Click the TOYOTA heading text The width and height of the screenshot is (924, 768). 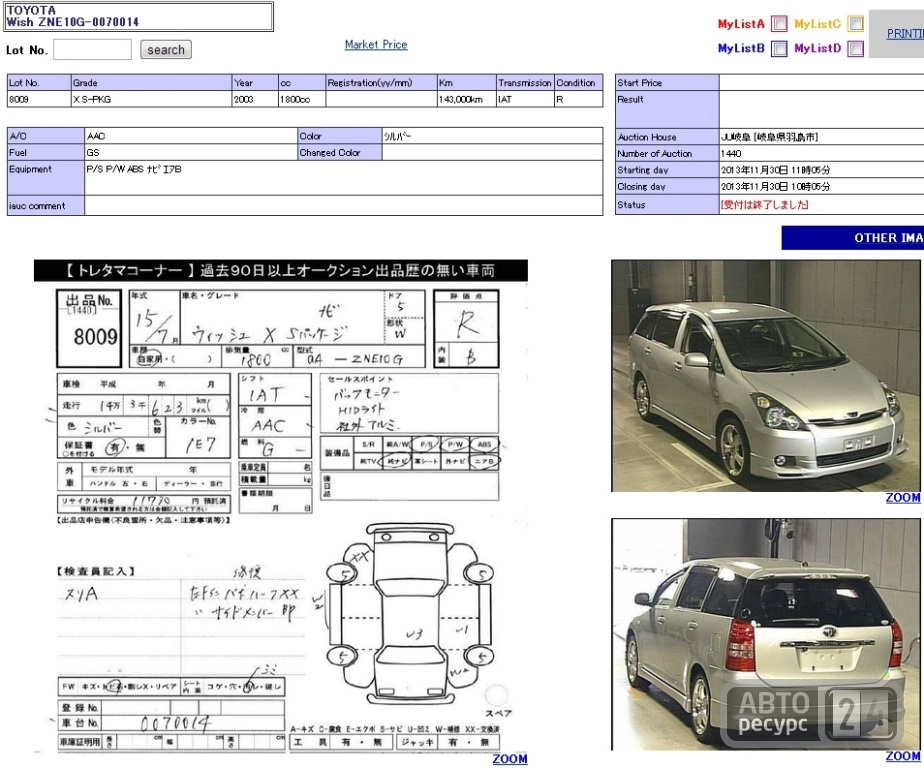pos(31,10)
